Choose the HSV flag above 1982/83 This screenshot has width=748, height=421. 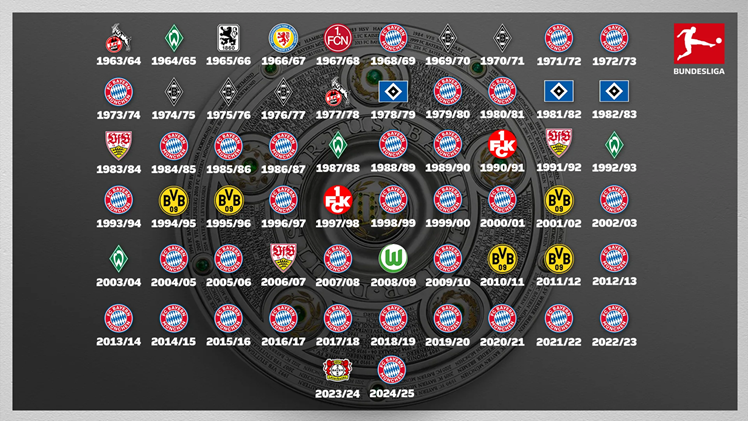click(614, 91)
